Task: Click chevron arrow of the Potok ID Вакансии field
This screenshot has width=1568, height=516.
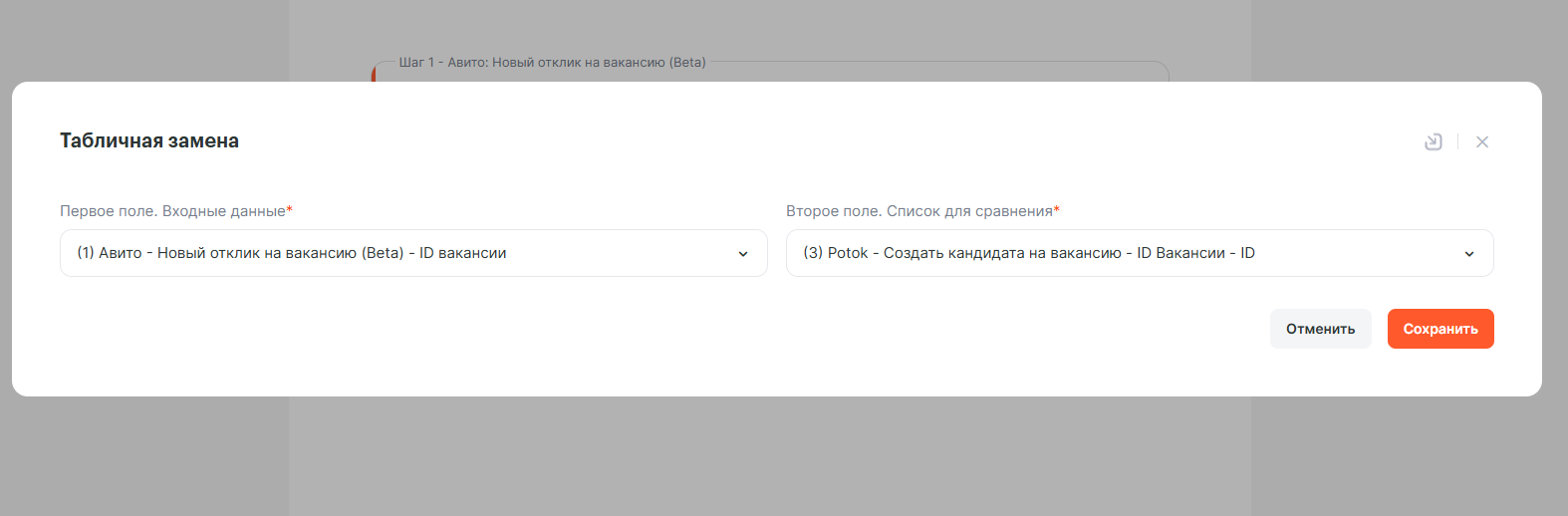Action: 1468,254
